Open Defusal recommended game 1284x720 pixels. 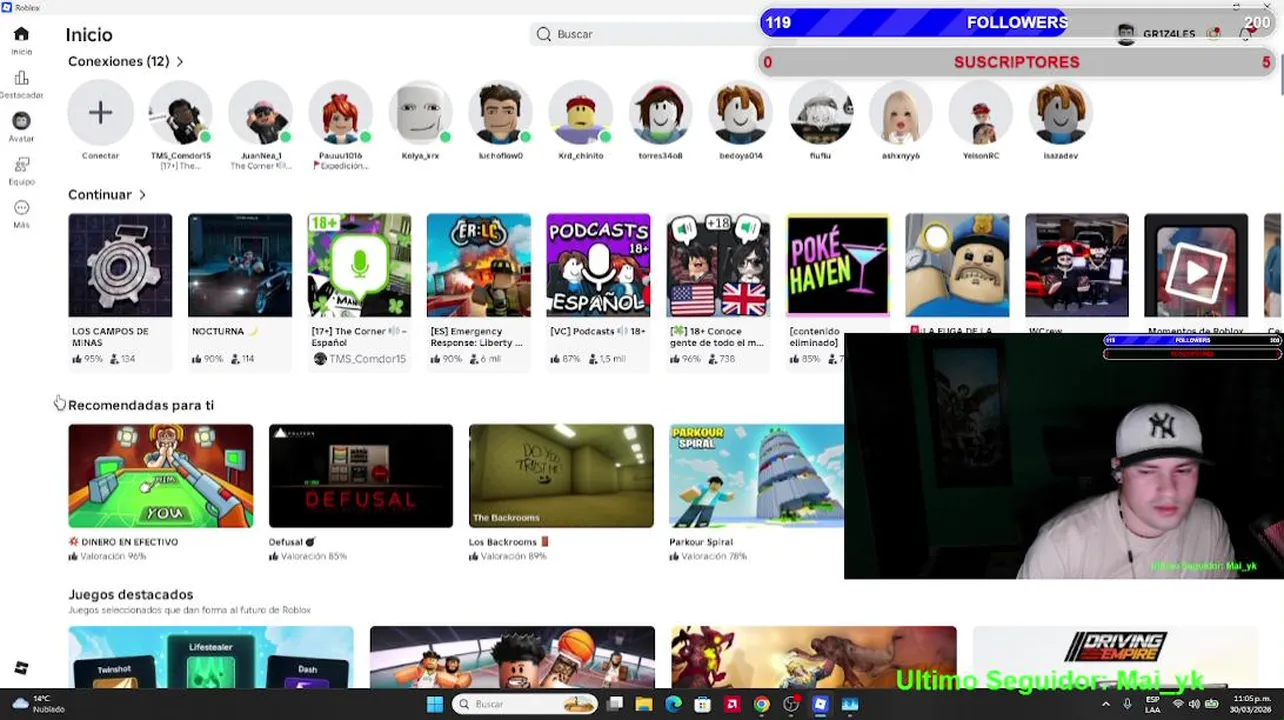(361, 476)
